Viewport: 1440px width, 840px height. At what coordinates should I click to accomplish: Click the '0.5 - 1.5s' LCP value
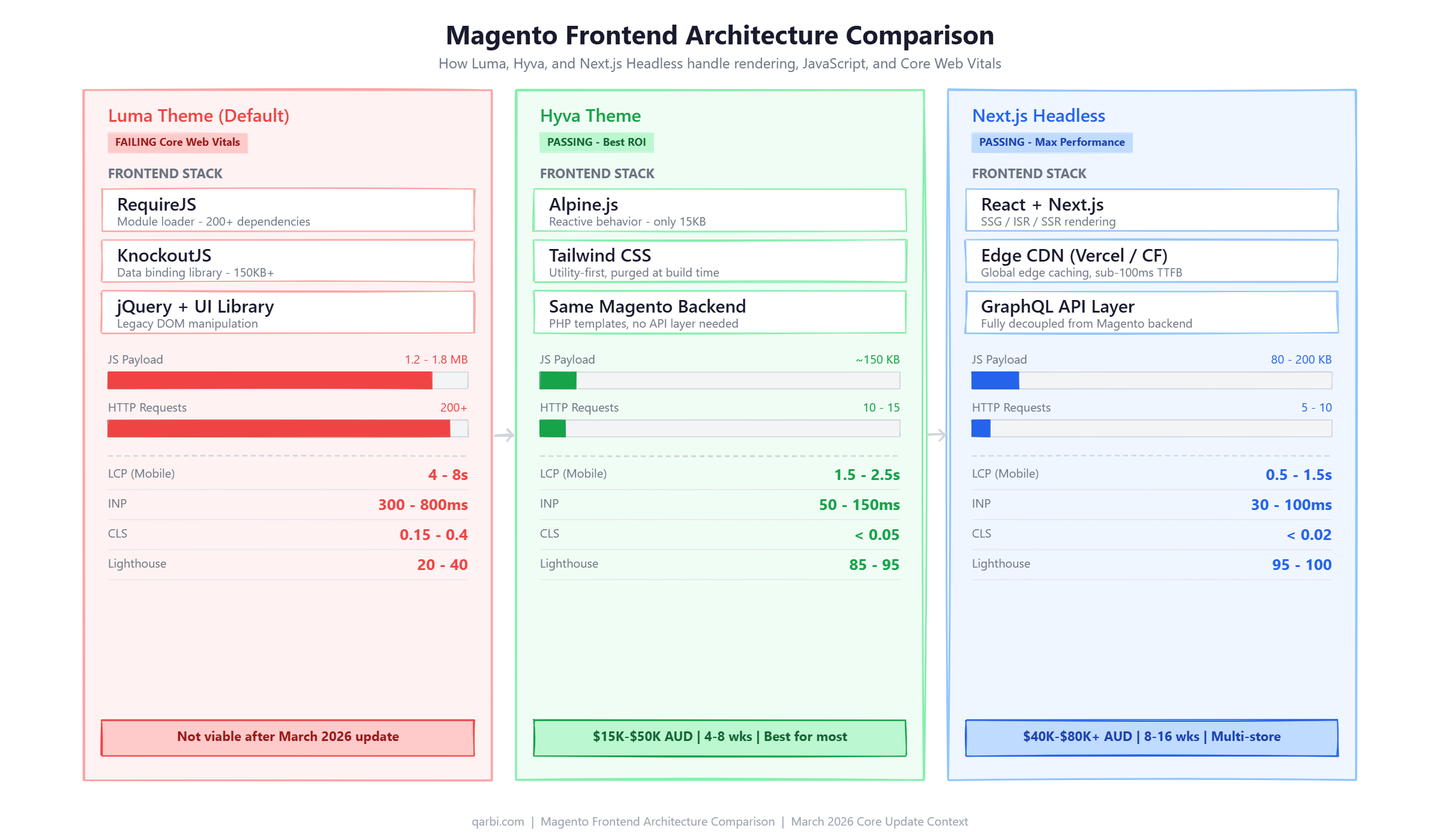[x=1299, y=475]
